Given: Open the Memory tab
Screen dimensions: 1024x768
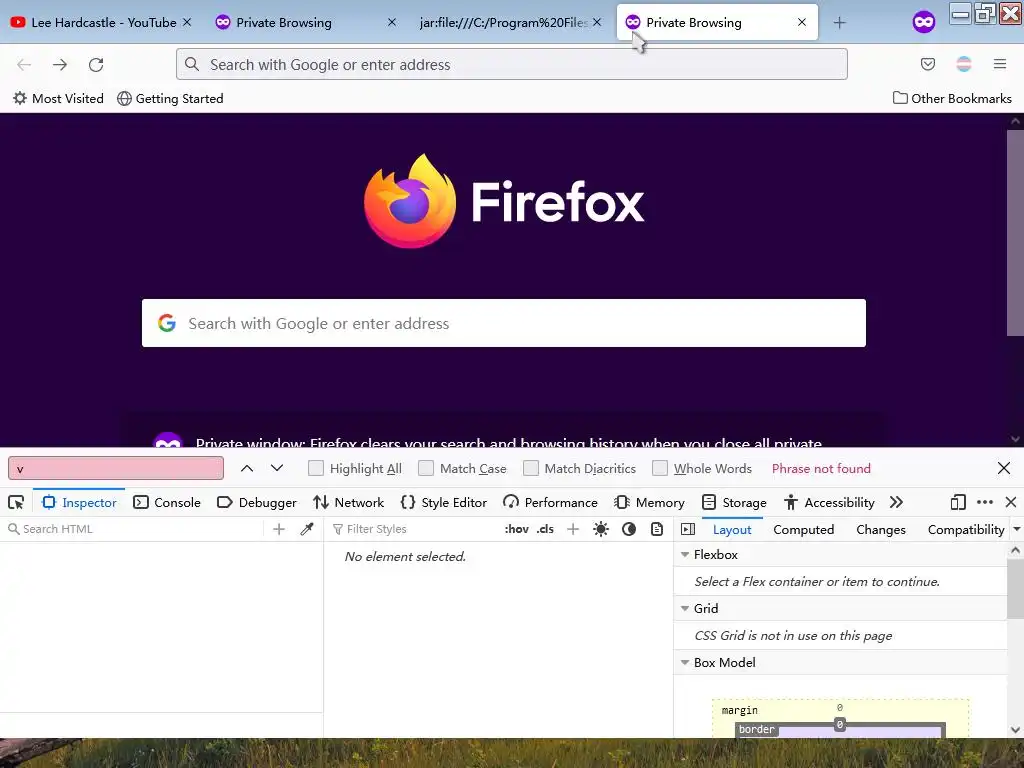Looking at the screenshot, I should click(x=649, y=502).
